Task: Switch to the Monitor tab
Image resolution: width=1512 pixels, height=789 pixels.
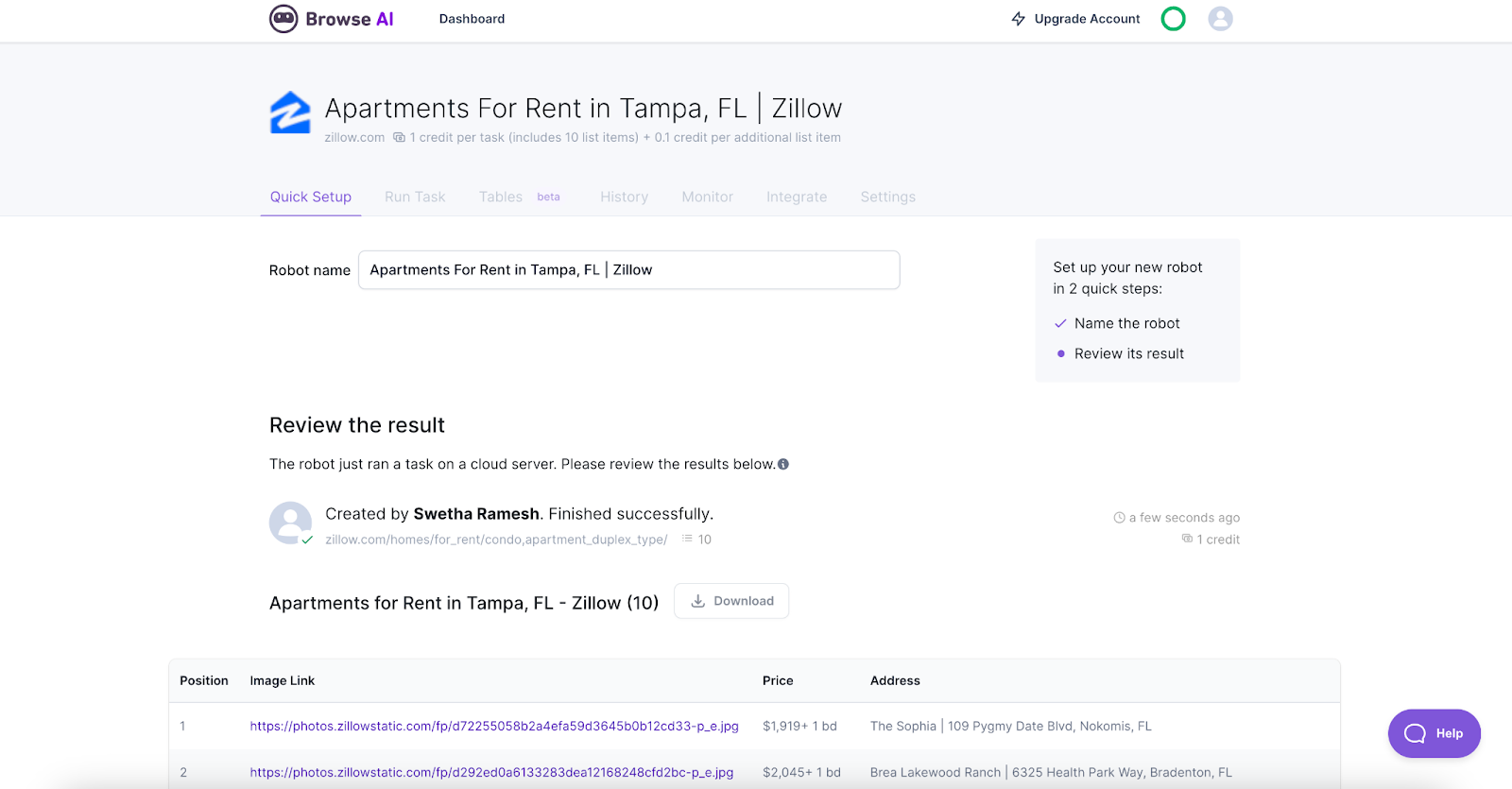Action: (x=707, y=197)
